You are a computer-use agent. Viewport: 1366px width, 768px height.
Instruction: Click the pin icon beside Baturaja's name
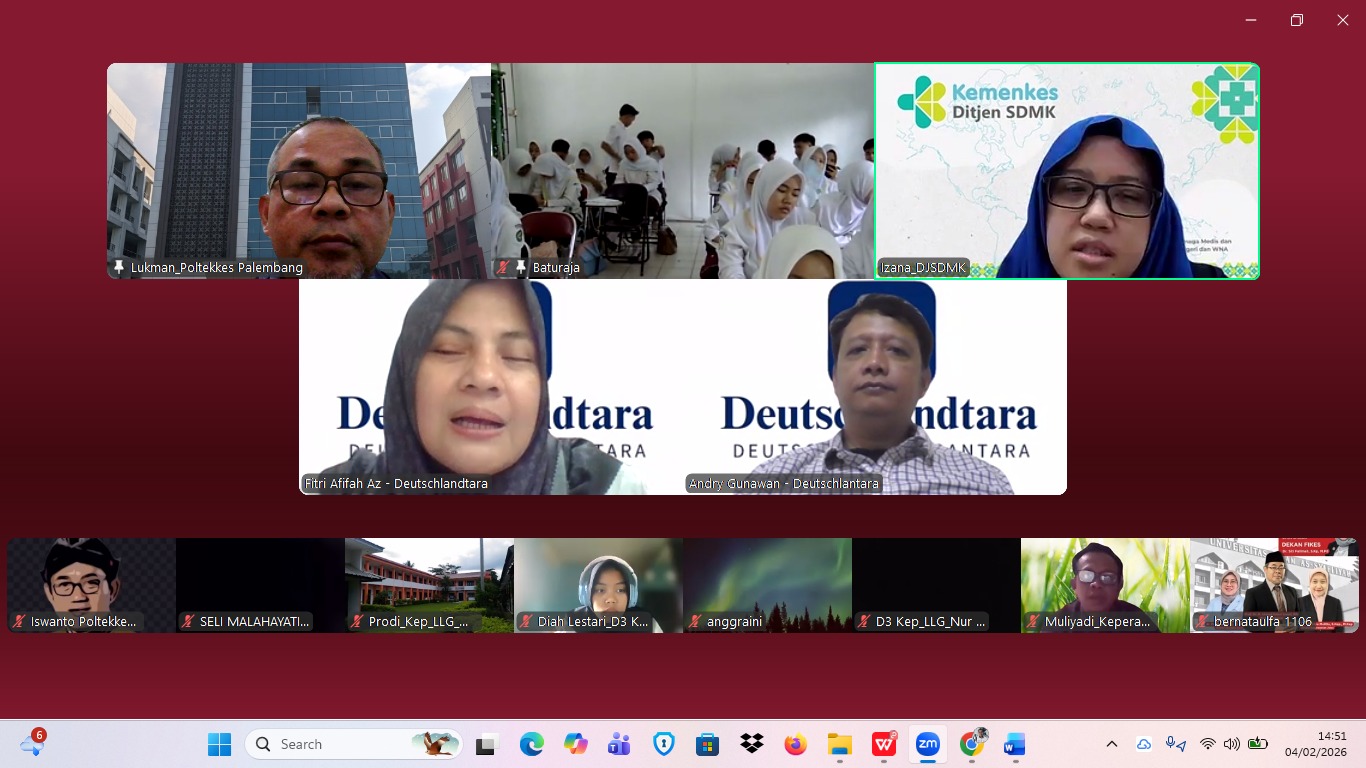(521, 267)
